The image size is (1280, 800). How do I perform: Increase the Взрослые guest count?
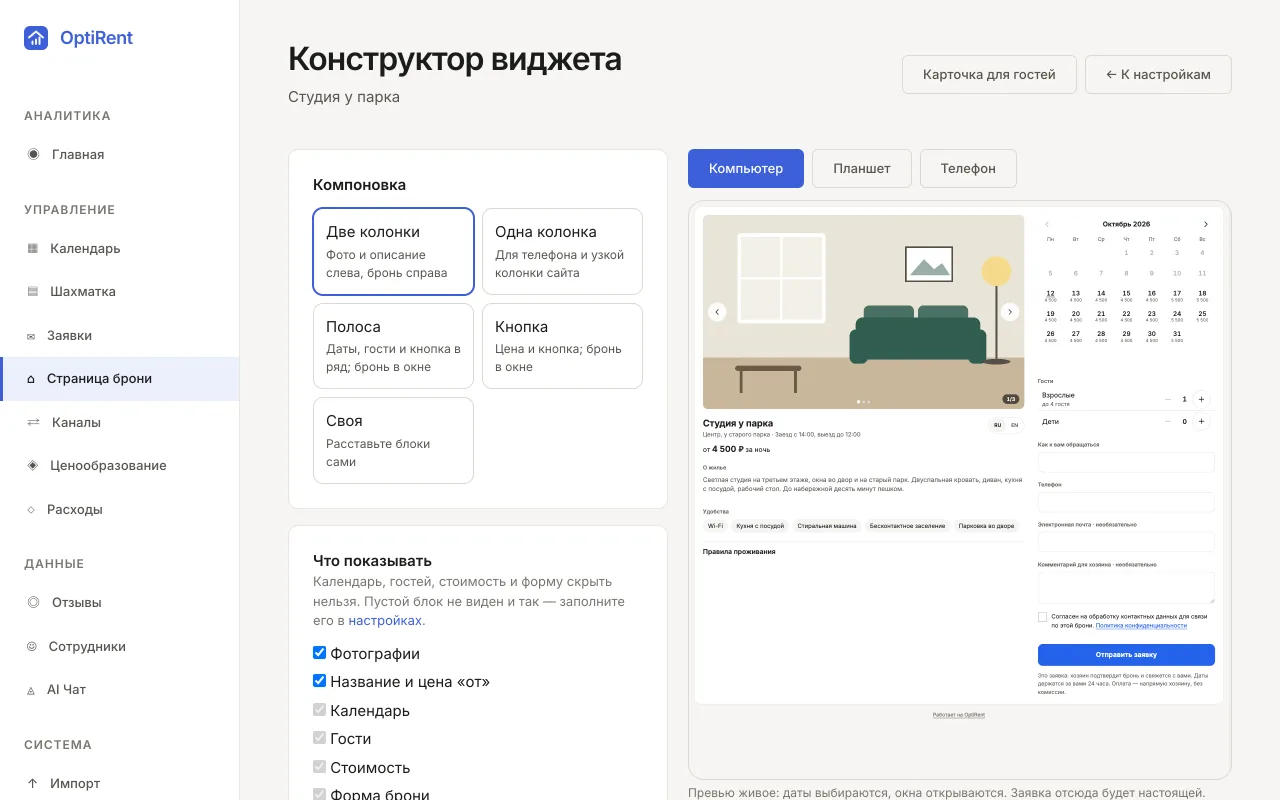1201,399
